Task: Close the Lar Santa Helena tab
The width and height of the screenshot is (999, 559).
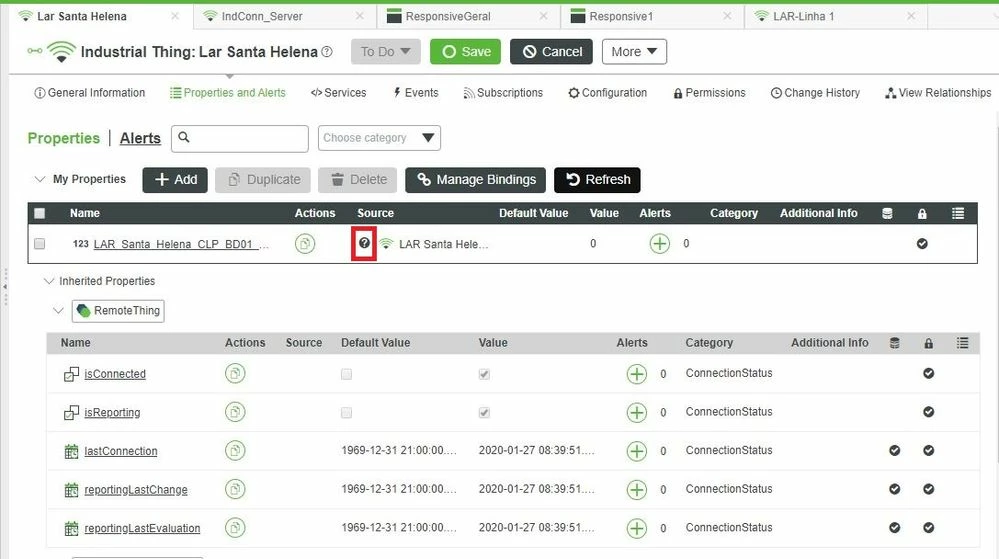Action: click(x=175, y=16)
